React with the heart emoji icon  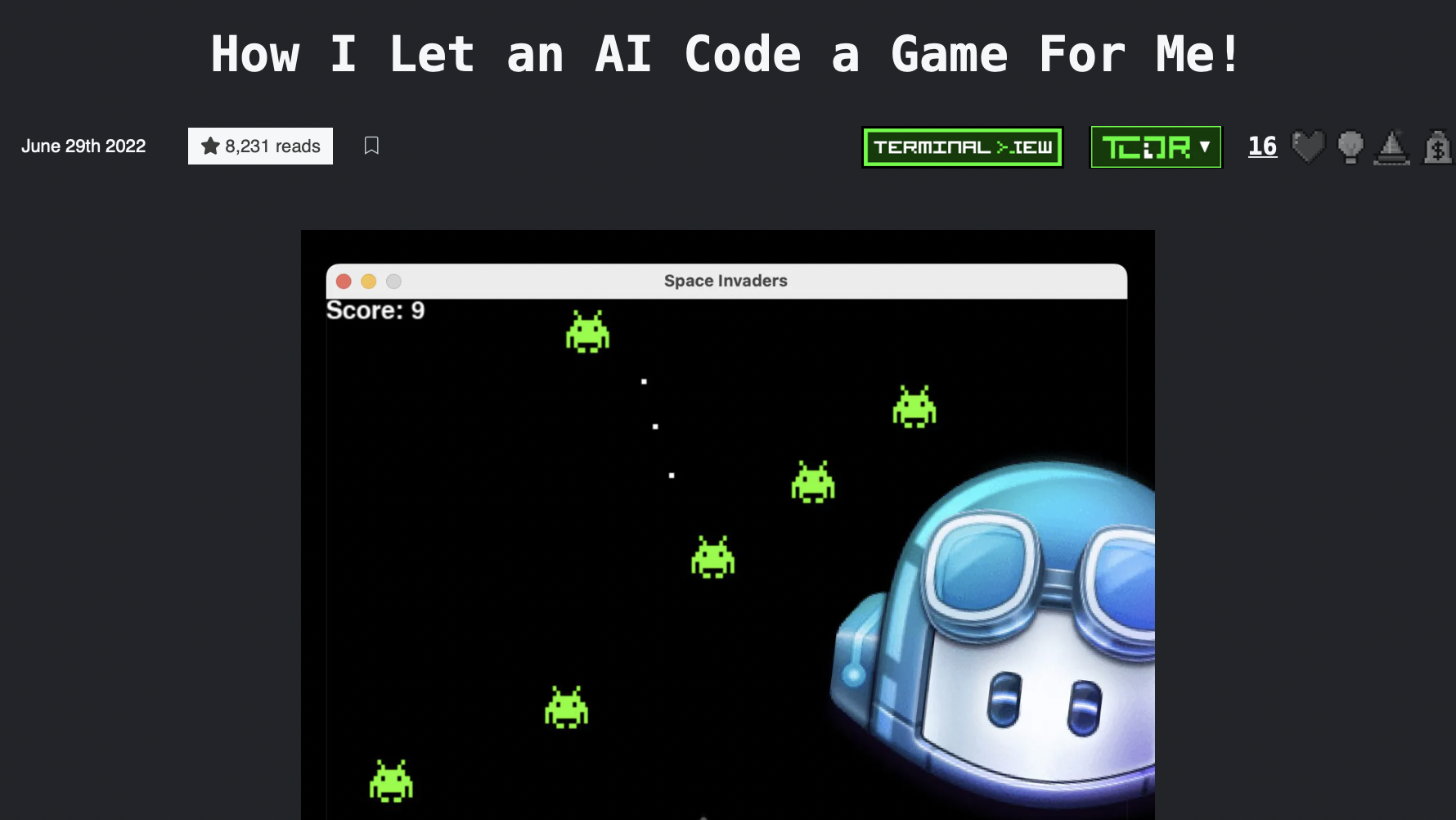click(x=1308, y=146)
